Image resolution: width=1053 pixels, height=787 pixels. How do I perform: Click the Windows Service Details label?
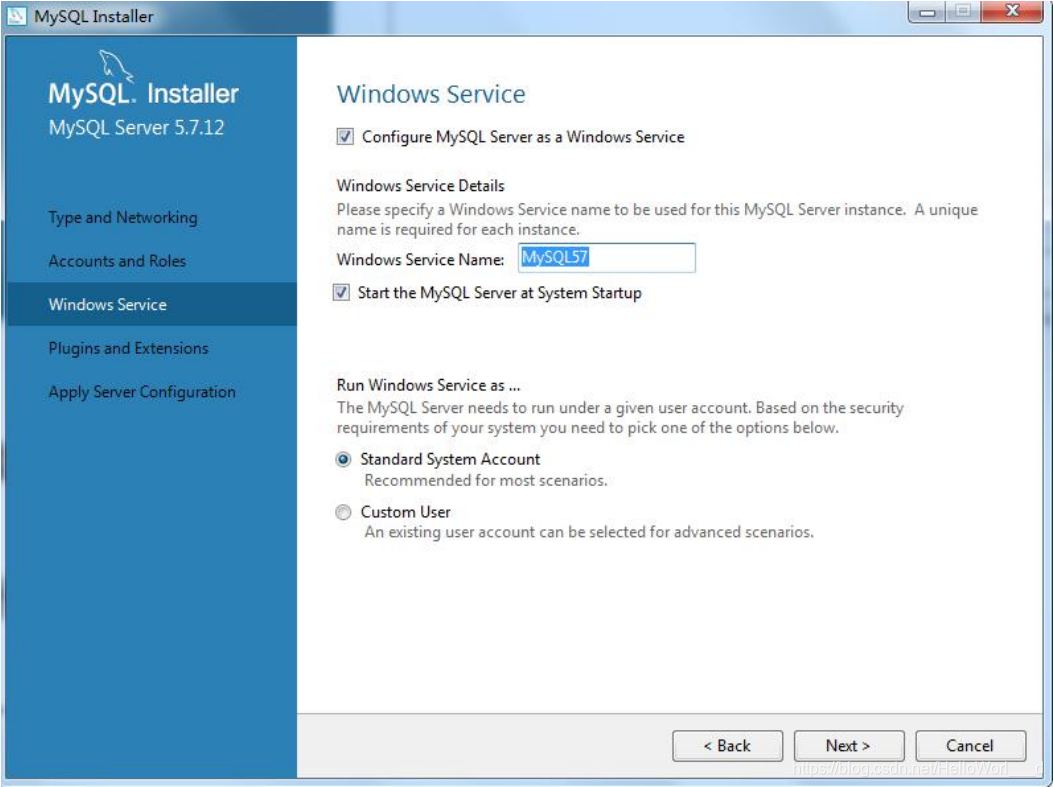[x=420, y=186]
